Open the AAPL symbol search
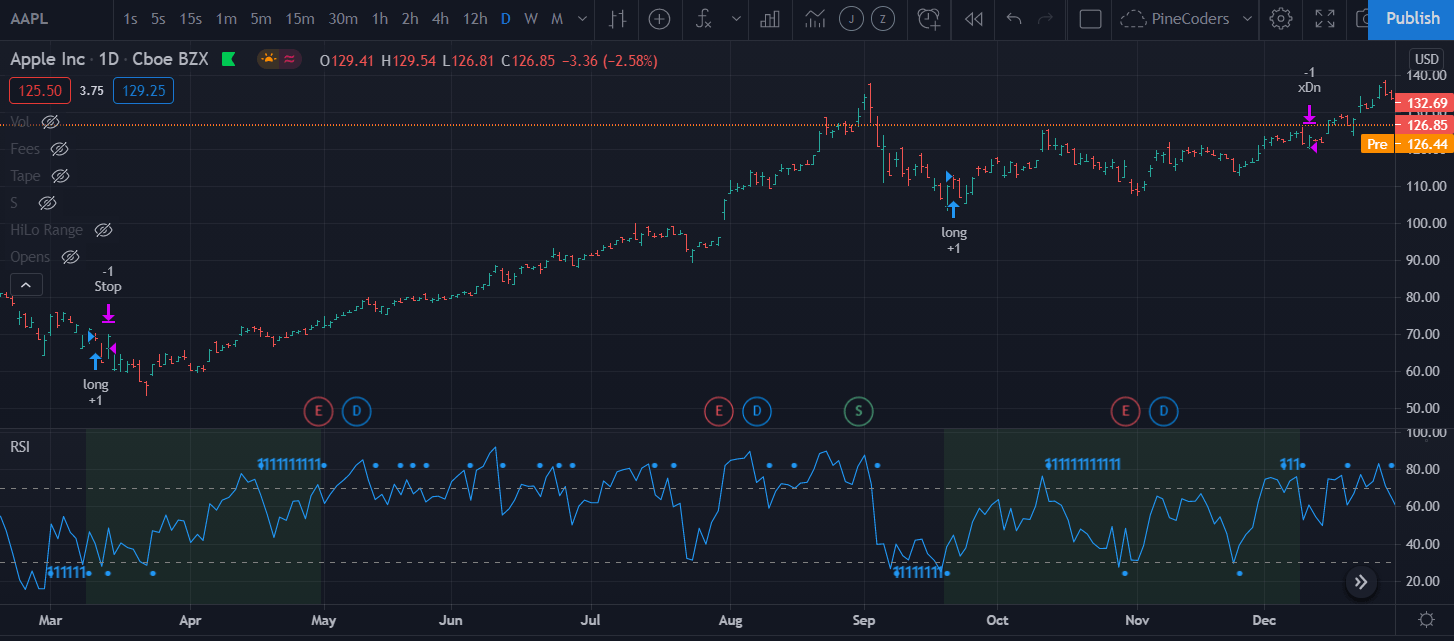This screenshot has width=1454, height=641. [27, 18]
